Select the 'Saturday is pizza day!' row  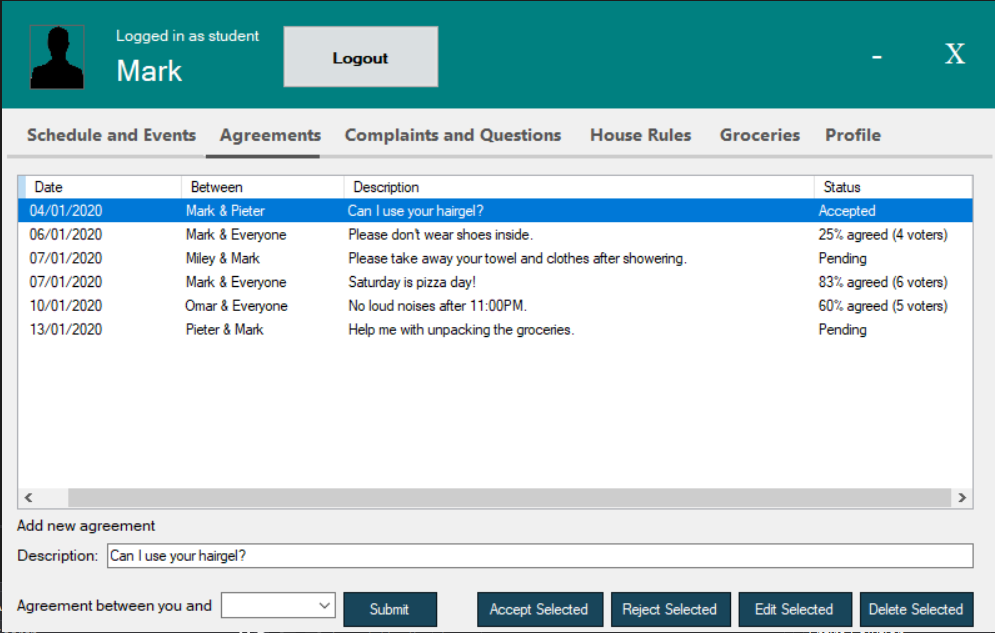495,282
